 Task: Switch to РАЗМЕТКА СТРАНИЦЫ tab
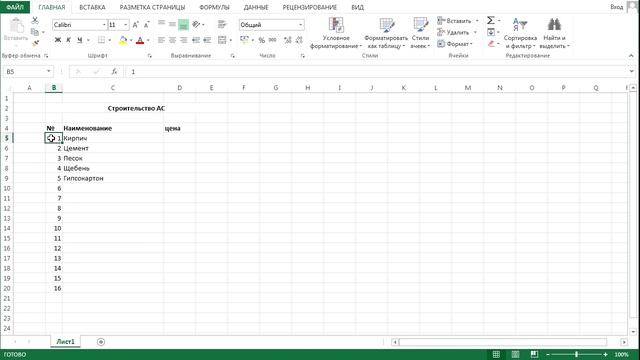152,7
